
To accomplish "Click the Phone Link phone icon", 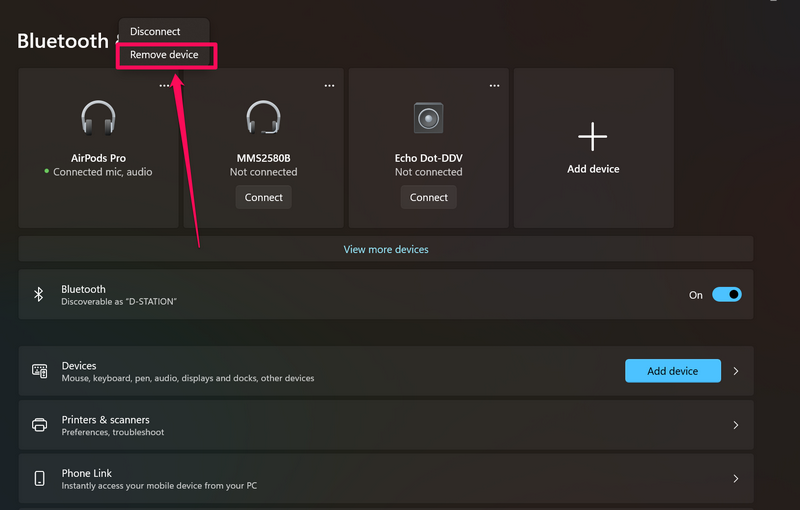I will (x=40, y=478).
